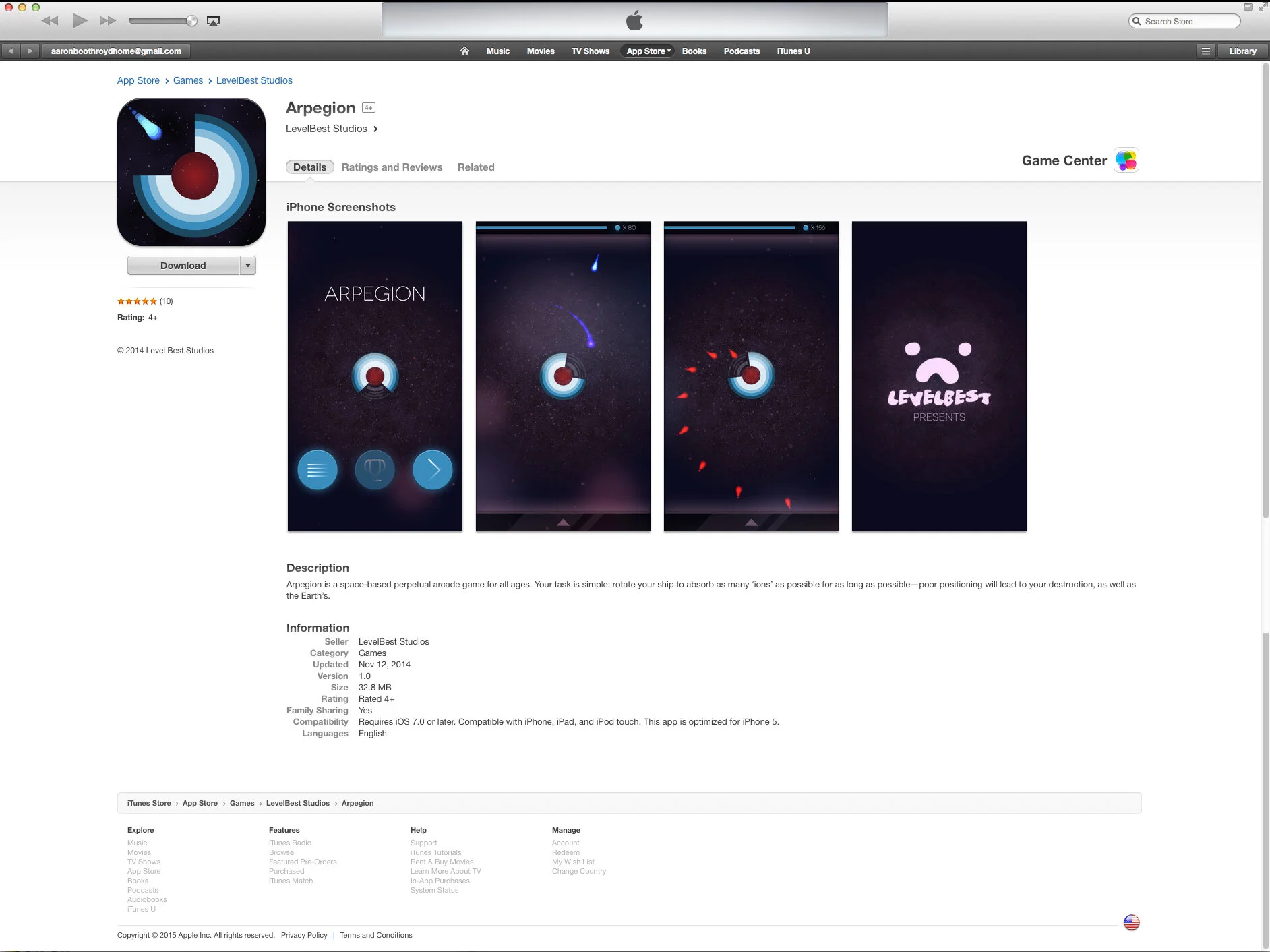Open account menu aaronboothroydhome@gmail.com
This screenshot has height=952, width=1270.
(116, 51)
